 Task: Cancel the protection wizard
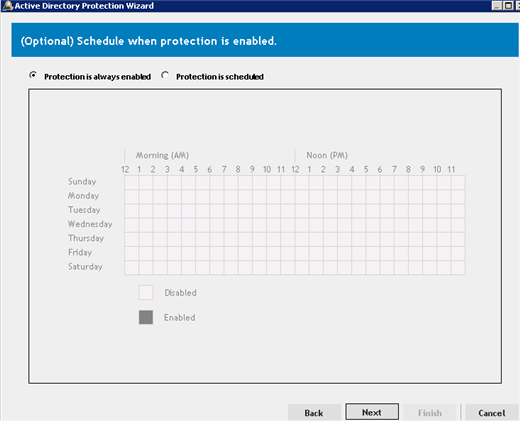coord(492,413)
